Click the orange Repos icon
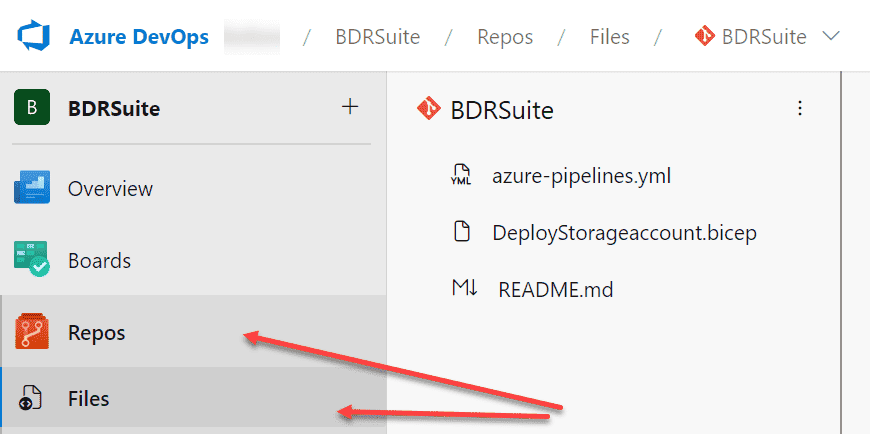 point(32,331)
